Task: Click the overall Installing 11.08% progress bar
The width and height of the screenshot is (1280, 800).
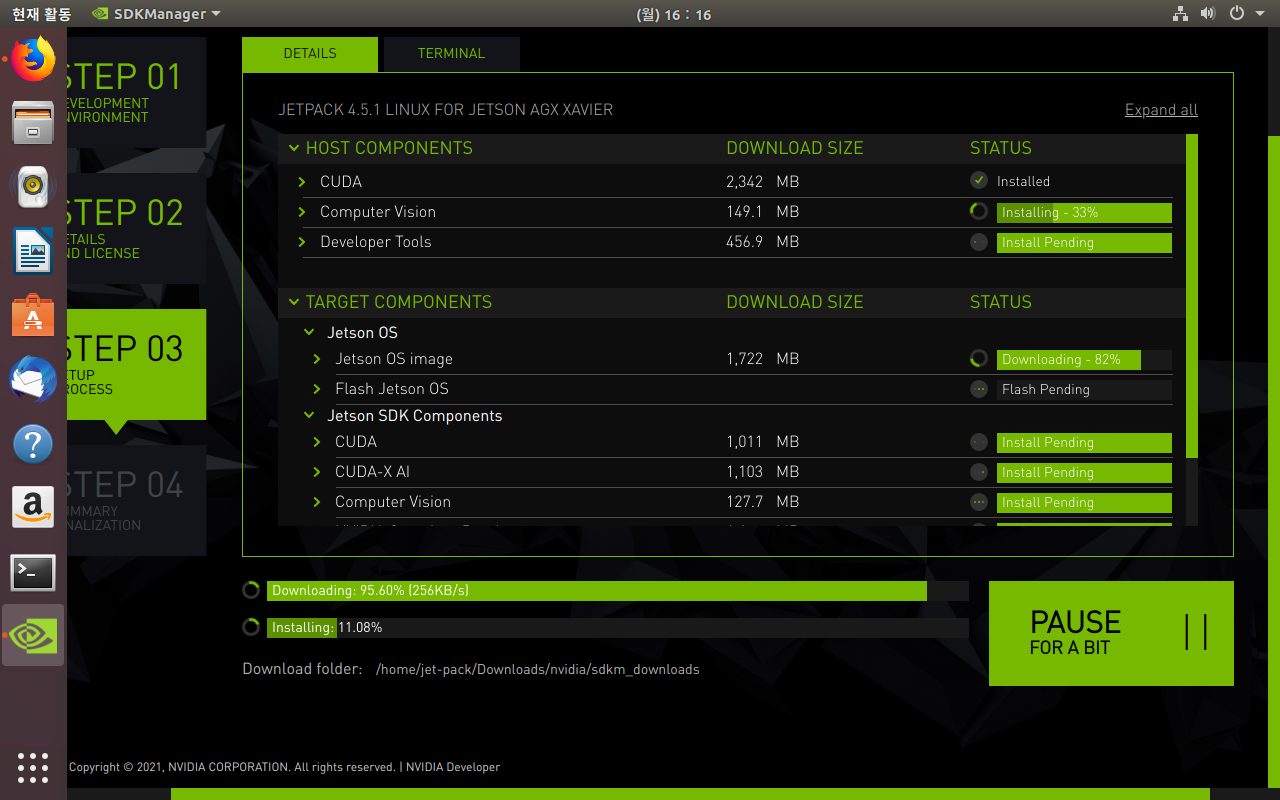Action: pyautogui.click(x=618, y=628)
